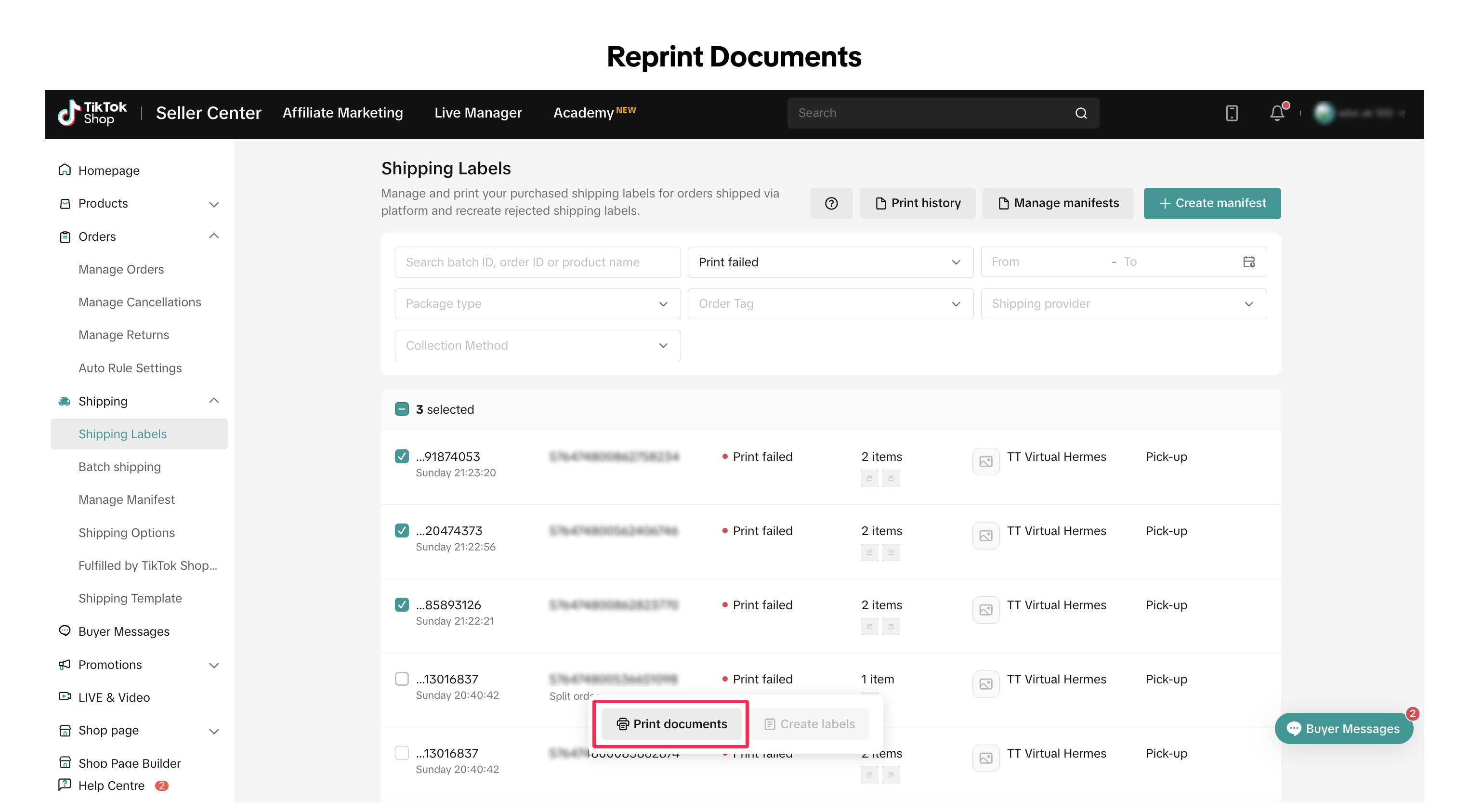Toggle the 3 selected select-all checkbox
Screen dimensions: 1469x812
pyautogui.click(x=402, y=409)
